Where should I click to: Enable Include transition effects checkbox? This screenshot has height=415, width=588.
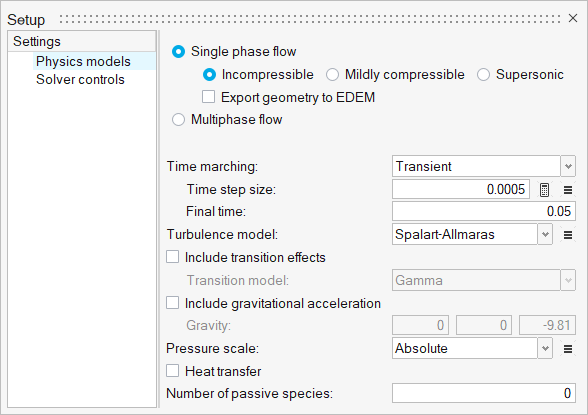pos(172,257)
